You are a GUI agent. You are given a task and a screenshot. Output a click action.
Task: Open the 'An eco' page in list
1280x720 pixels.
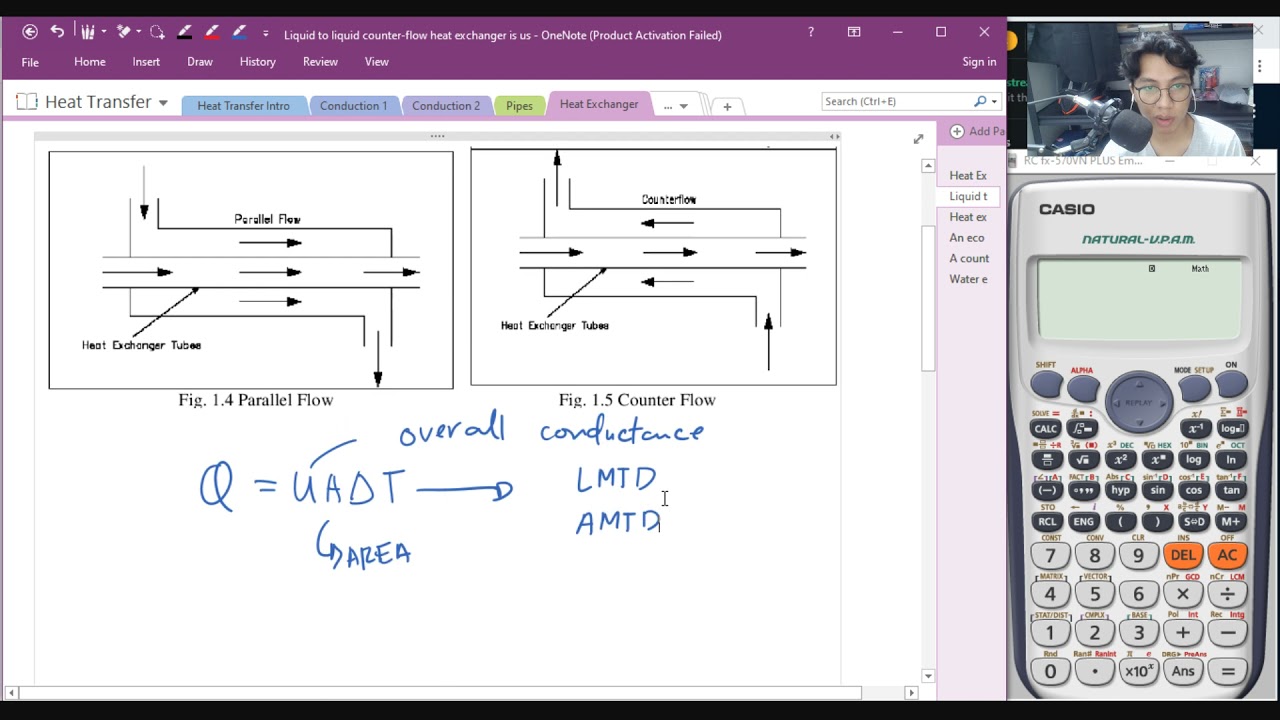pos(967,238)
